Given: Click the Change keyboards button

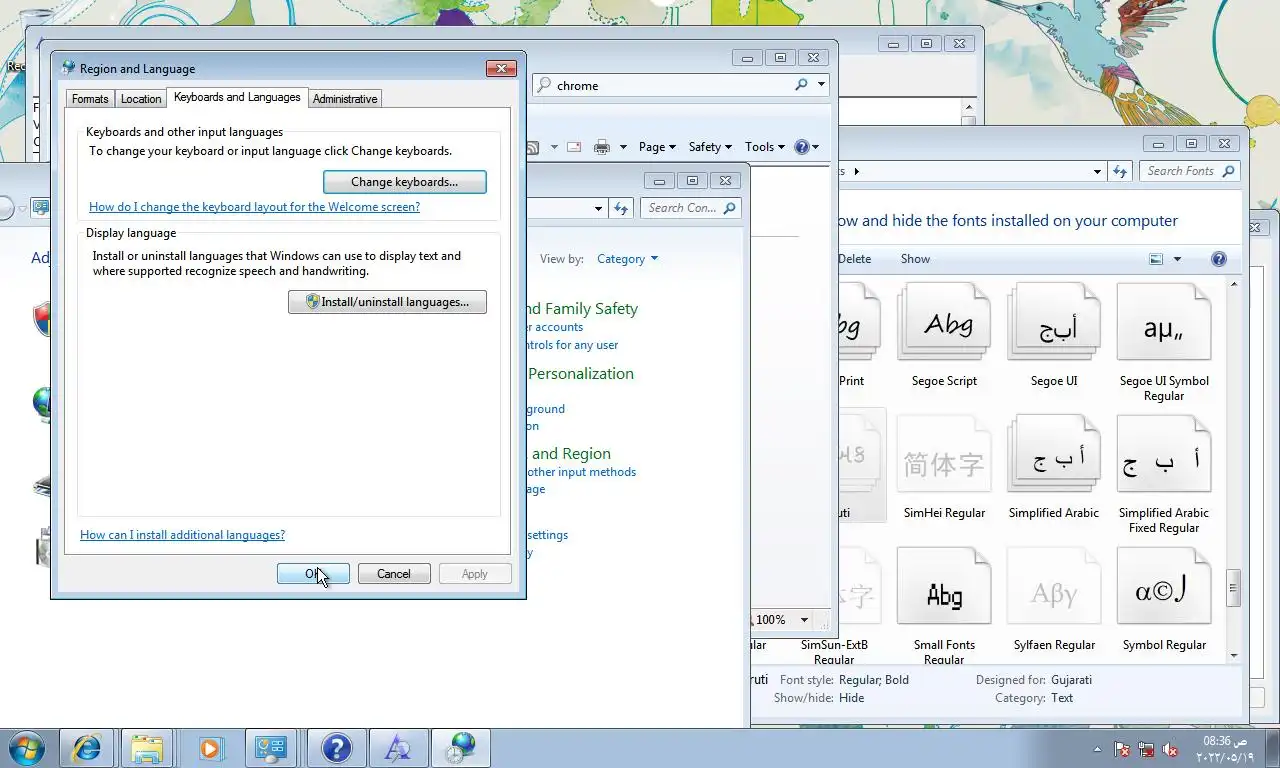Looking at the screenshot, I should click(405, 182).
